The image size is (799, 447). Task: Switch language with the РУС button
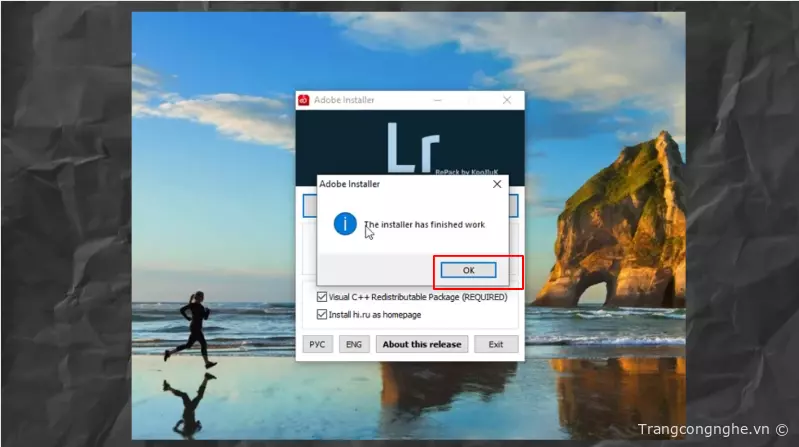click(317, 344)
